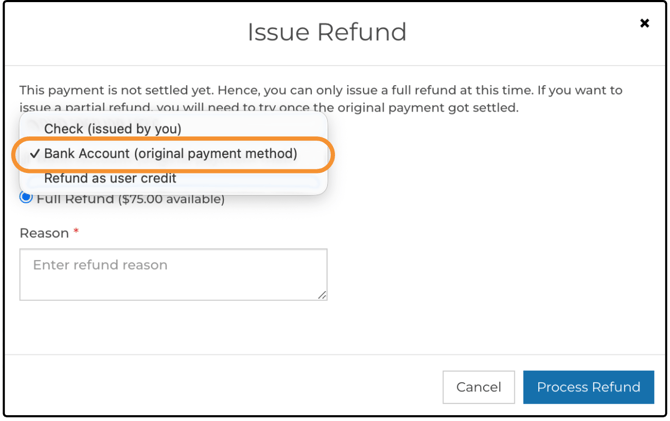This screenshot has height=421, width=670.
Task: Click the "$75.00 available" amount text
Action: (170, 199)
